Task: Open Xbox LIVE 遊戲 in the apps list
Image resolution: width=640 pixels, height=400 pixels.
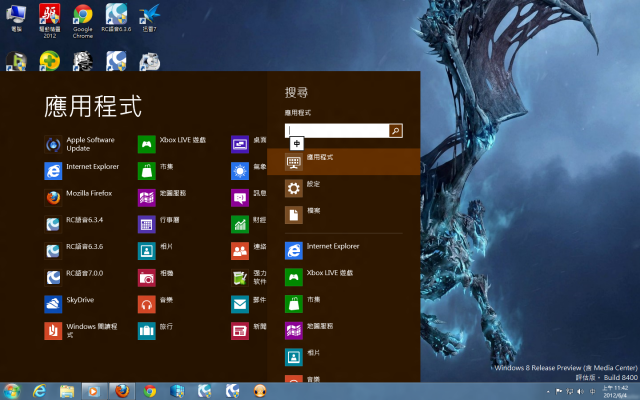Action: [x=172, y=144]
